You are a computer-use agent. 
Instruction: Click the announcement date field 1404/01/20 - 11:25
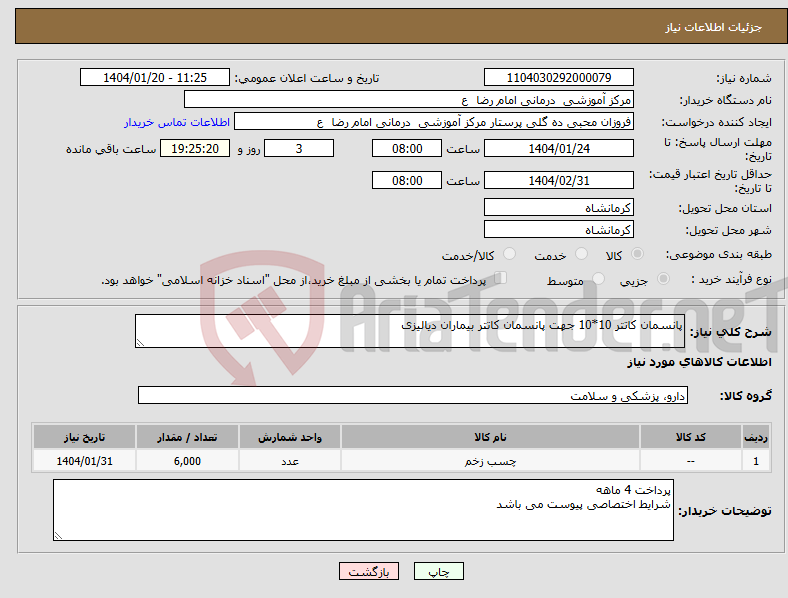[155, 77]
